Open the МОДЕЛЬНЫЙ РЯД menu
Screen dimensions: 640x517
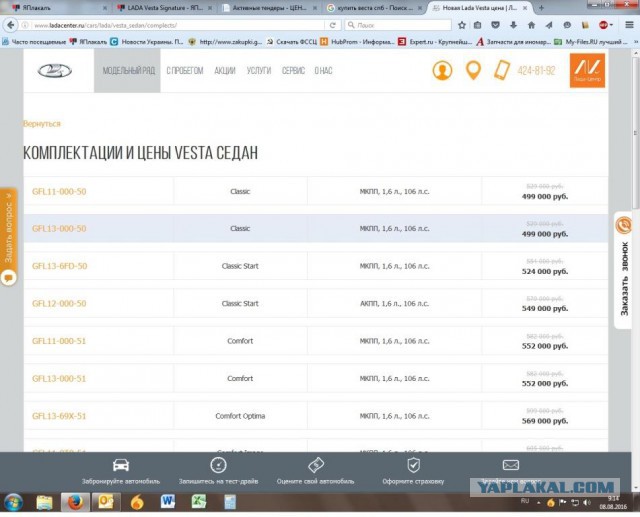click(128, 71)
